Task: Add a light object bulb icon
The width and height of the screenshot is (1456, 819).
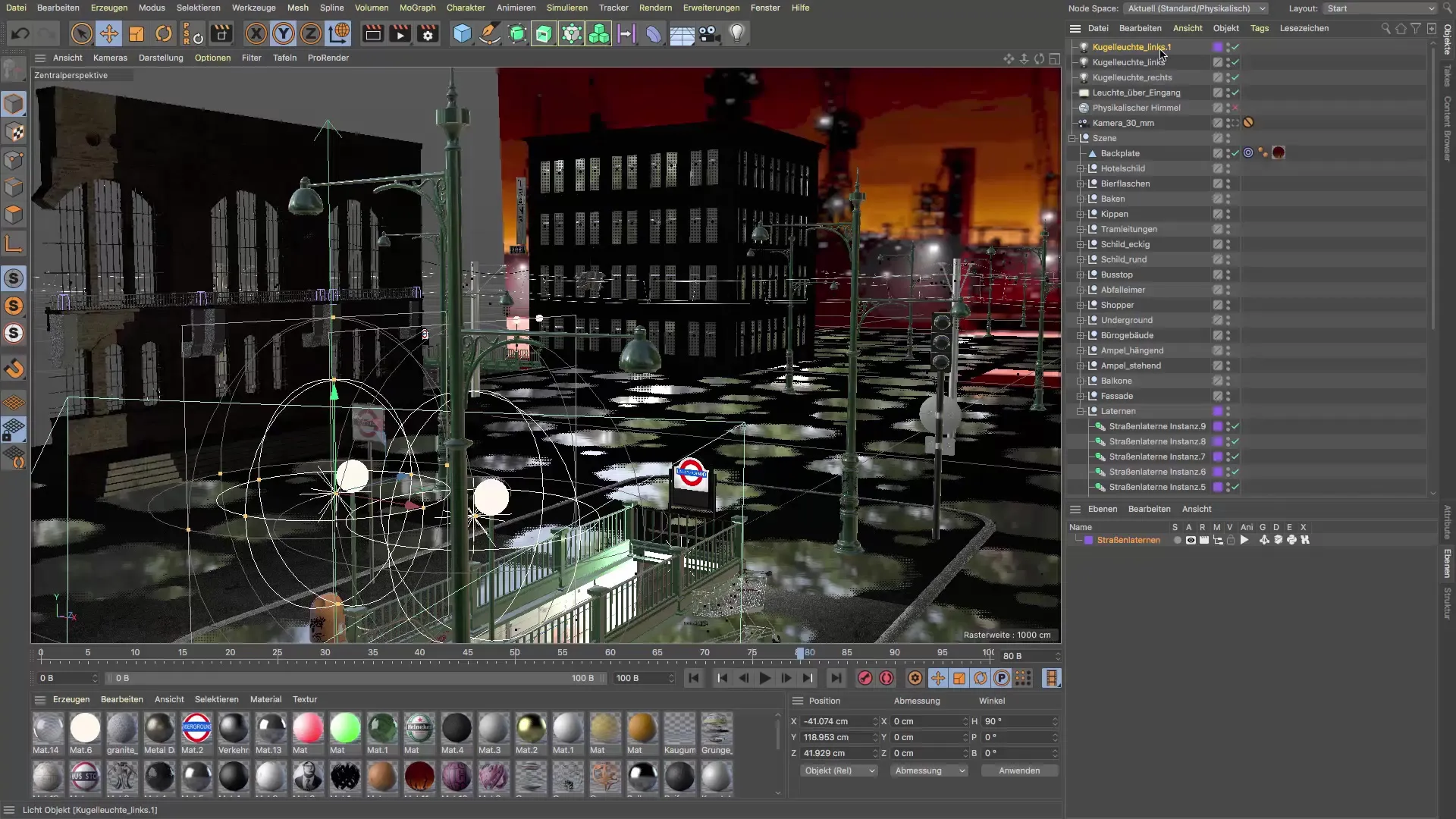Action: [x=737, y=33]
